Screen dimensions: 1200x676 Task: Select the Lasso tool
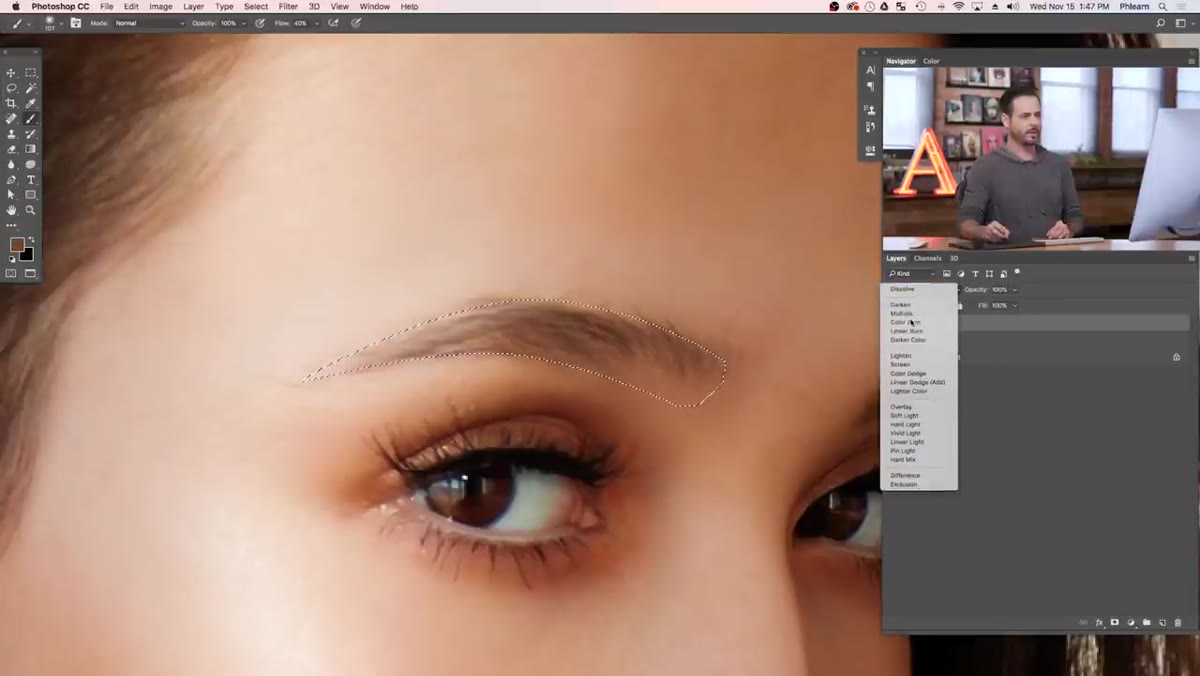(12, 88)
